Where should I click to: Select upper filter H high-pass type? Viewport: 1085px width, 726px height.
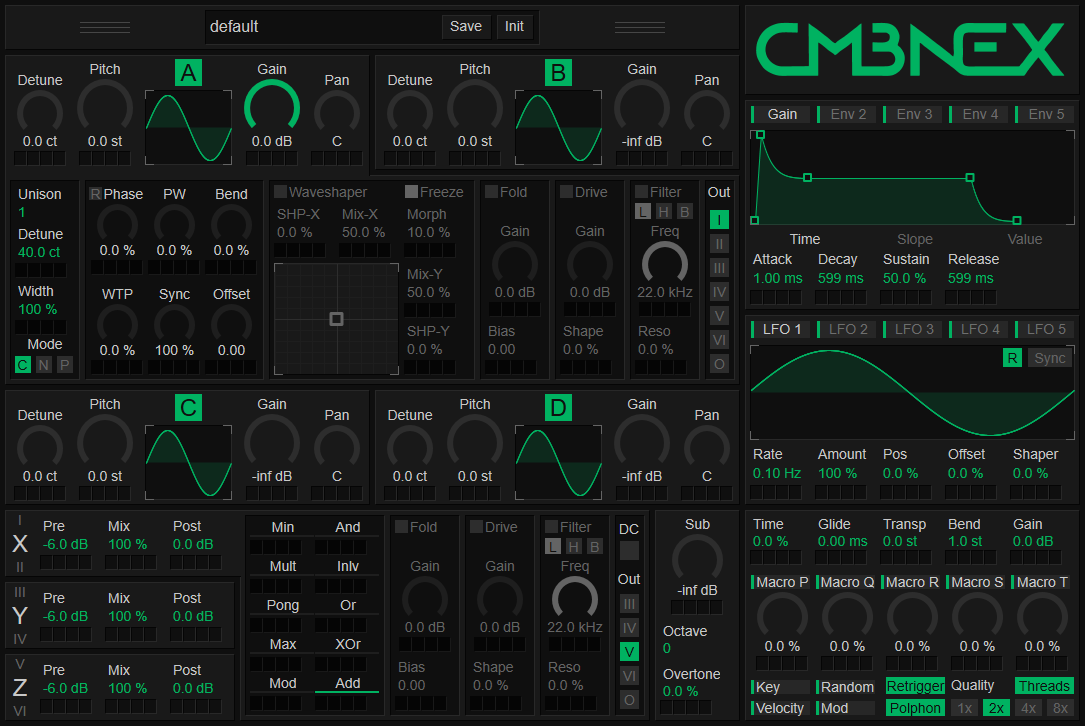tap(664, 212)
